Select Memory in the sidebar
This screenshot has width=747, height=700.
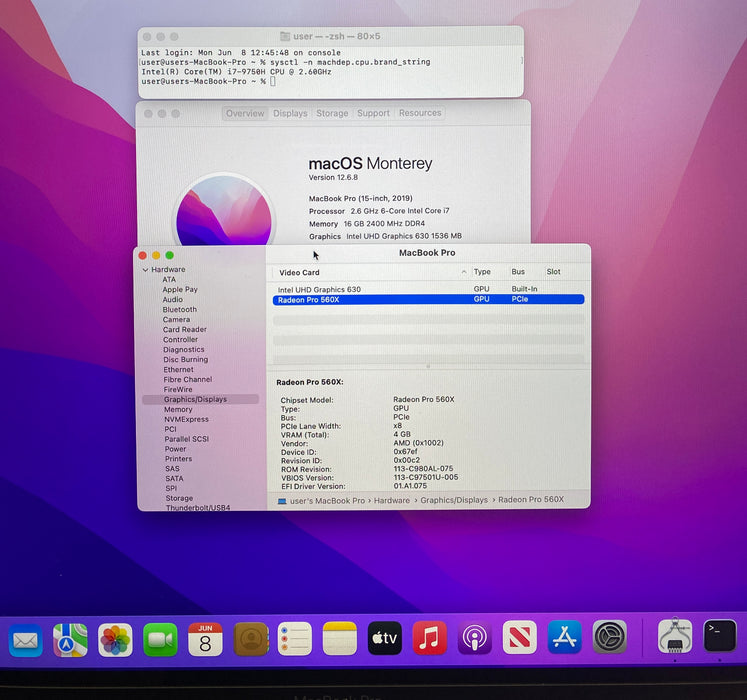point(178,410)
